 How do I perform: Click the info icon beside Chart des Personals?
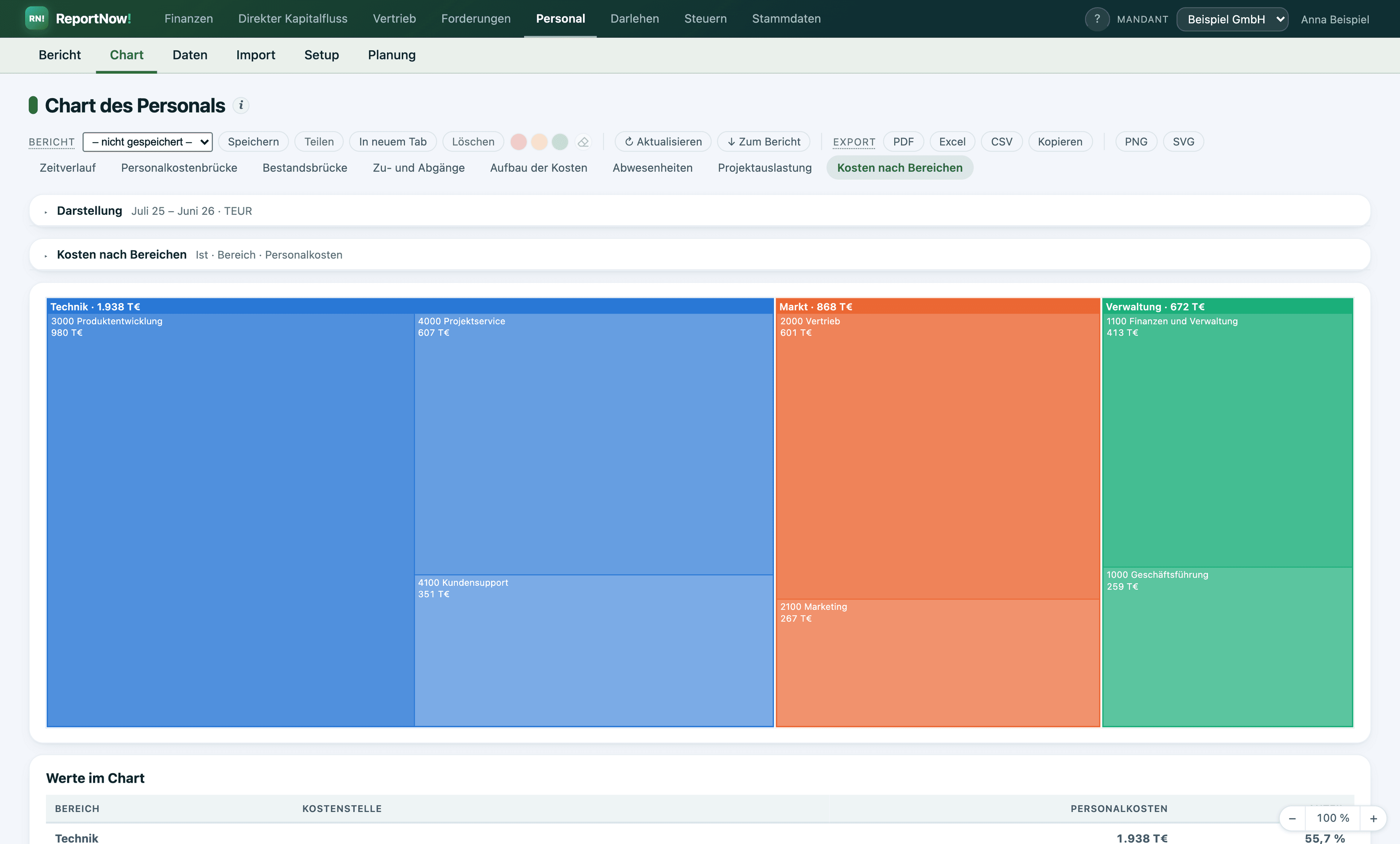pyautogui.click(x=241, y=105)
